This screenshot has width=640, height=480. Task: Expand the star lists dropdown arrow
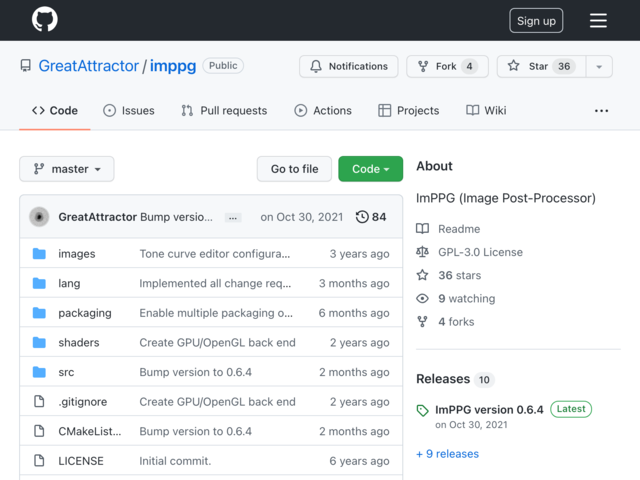pyautogui.click(x=599, y=66)
